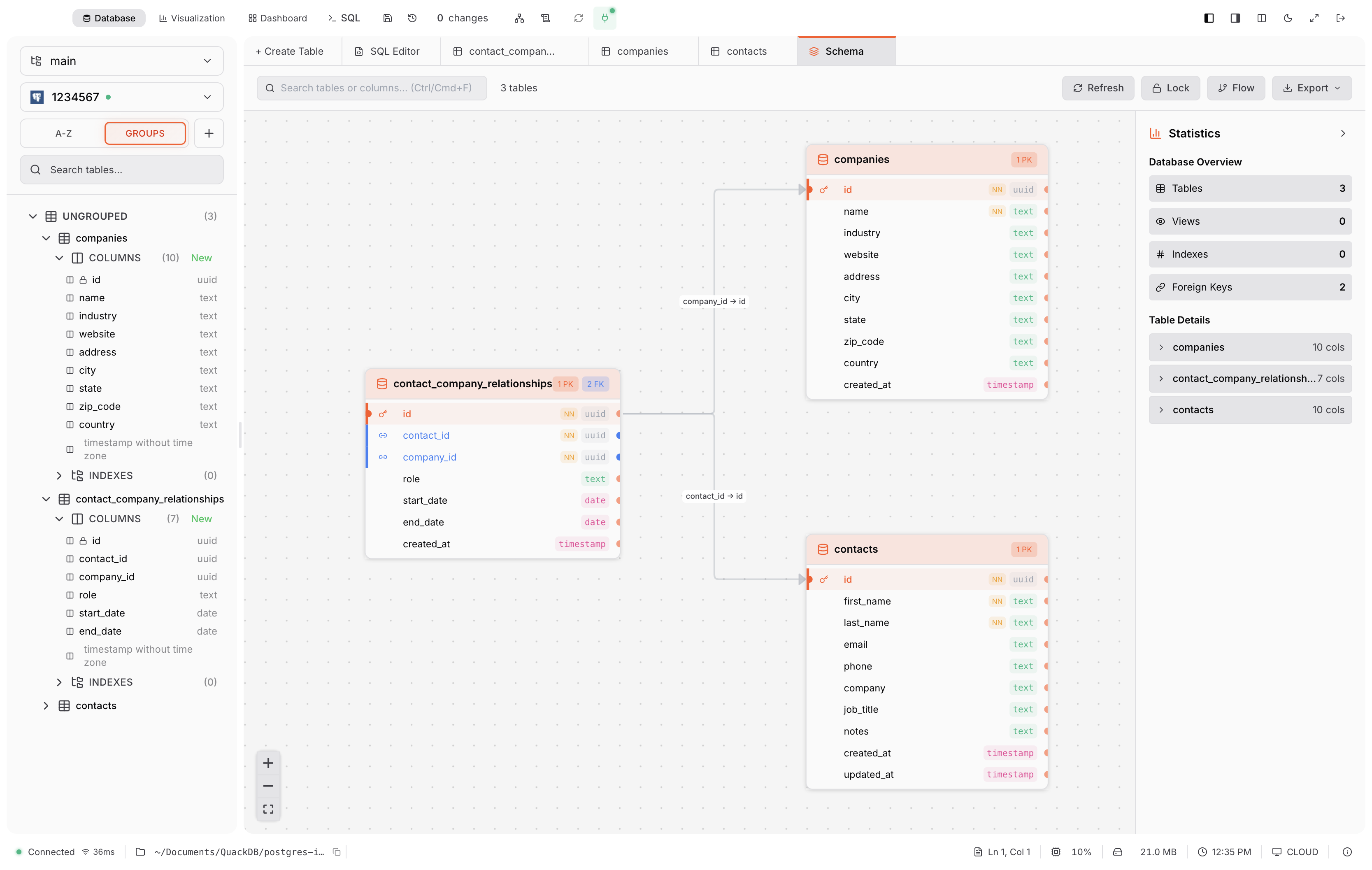Collapse the Statistics panel chevron
This screenshot has height=870, width=1372.
1343,133
